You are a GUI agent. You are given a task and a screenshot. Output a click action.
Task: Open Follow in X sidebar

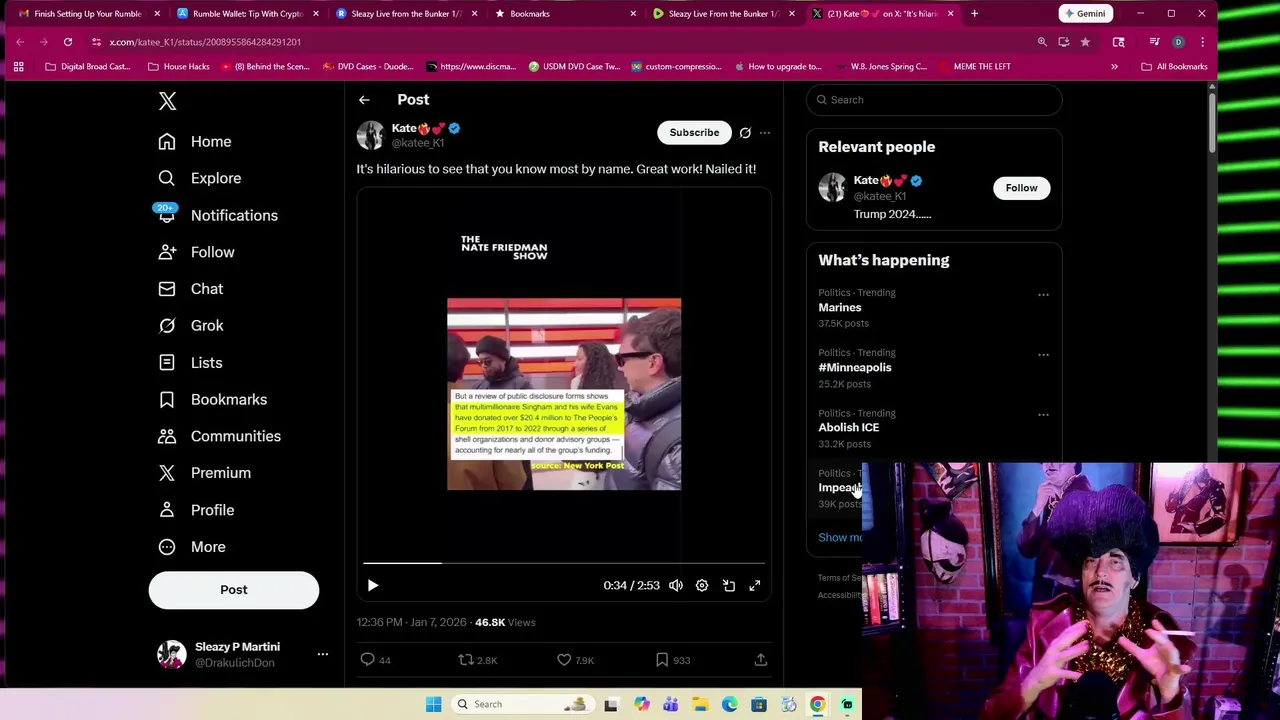click(x=197, y=252)
